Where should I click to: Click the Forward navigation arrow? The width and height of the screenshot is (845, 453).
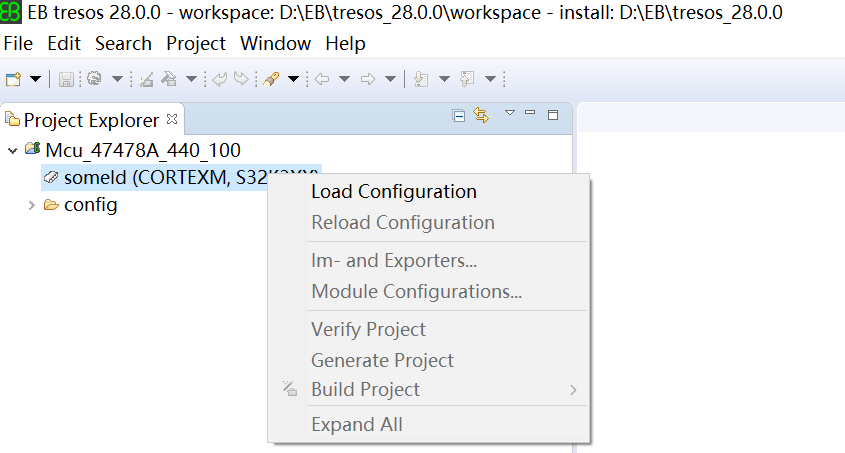click(368, 80)
